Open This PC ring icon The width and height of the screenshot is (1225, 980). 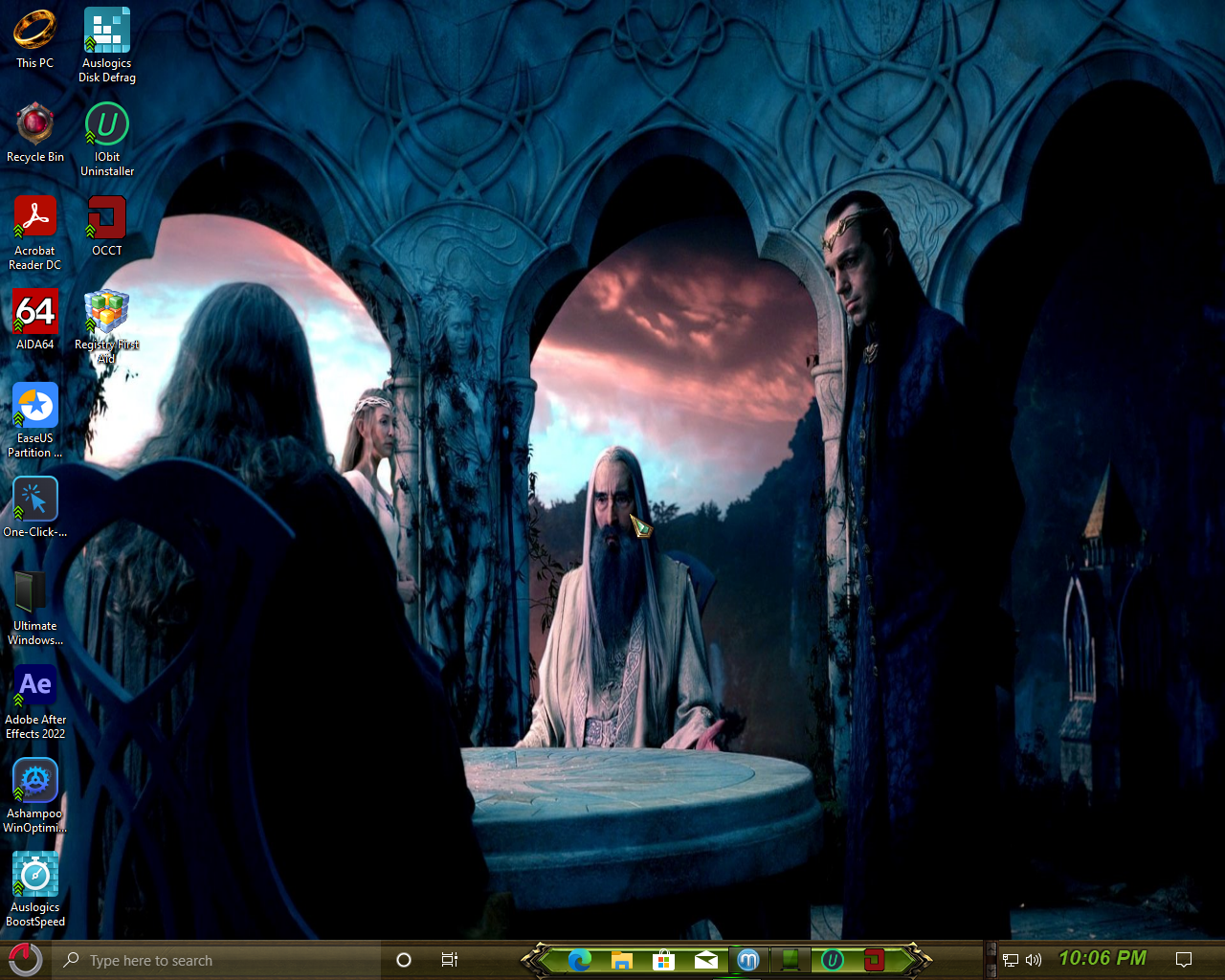pyautogui.click(x=34, y=38)
